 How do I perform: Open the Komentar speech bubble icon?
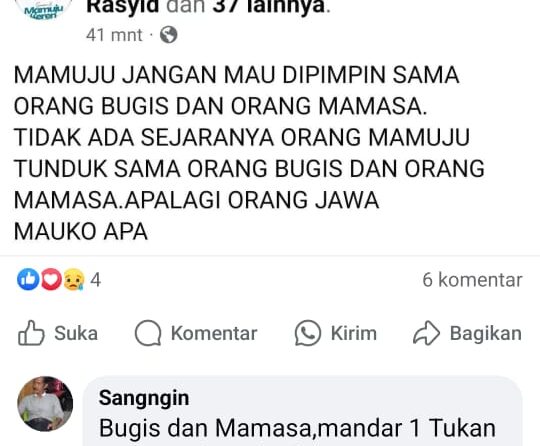pos(148,333)
